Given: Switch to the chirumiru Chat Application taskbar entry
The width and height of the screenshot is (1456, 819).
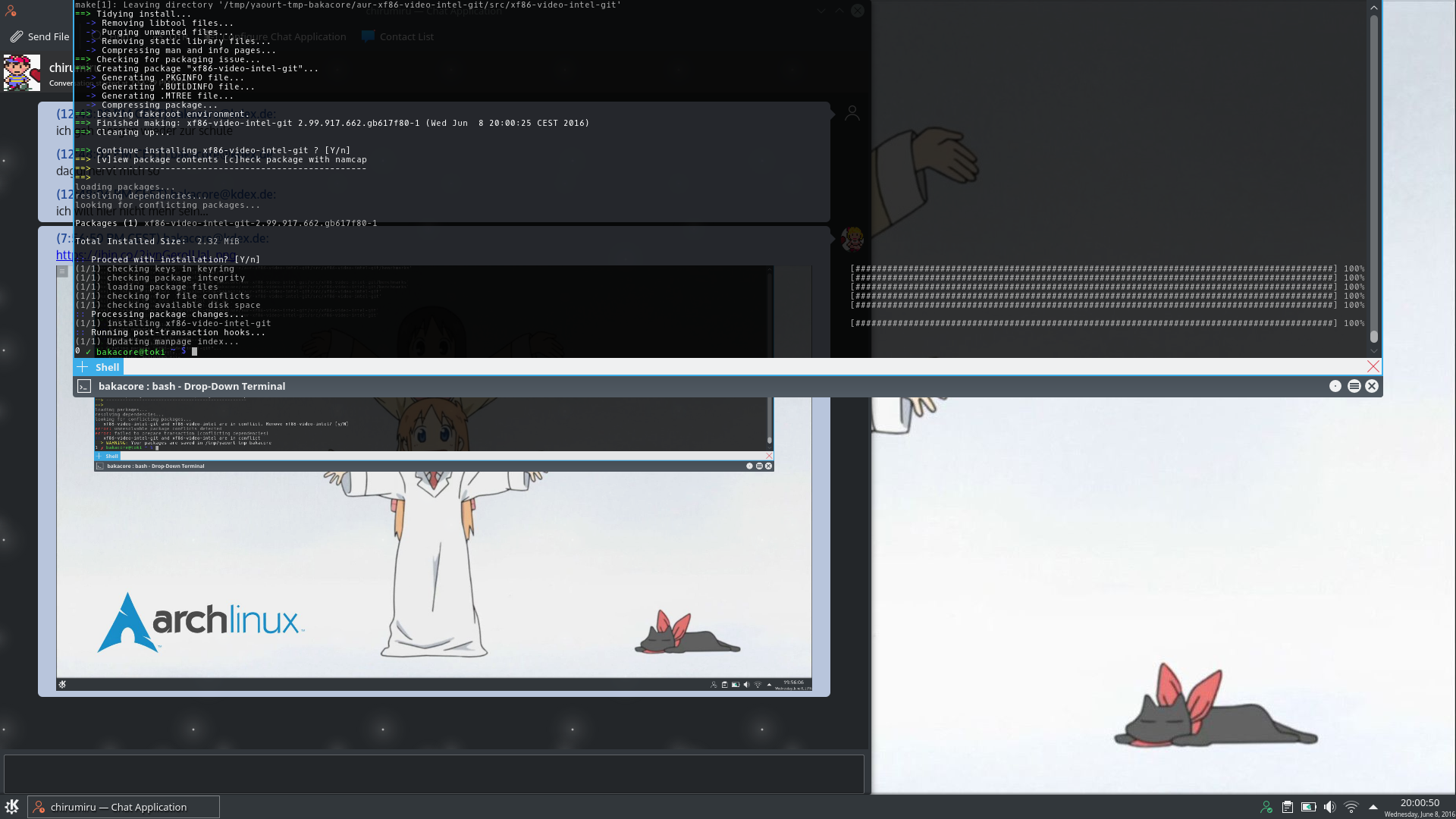Looking at the screenshot, I should click(x=124, y=807).
